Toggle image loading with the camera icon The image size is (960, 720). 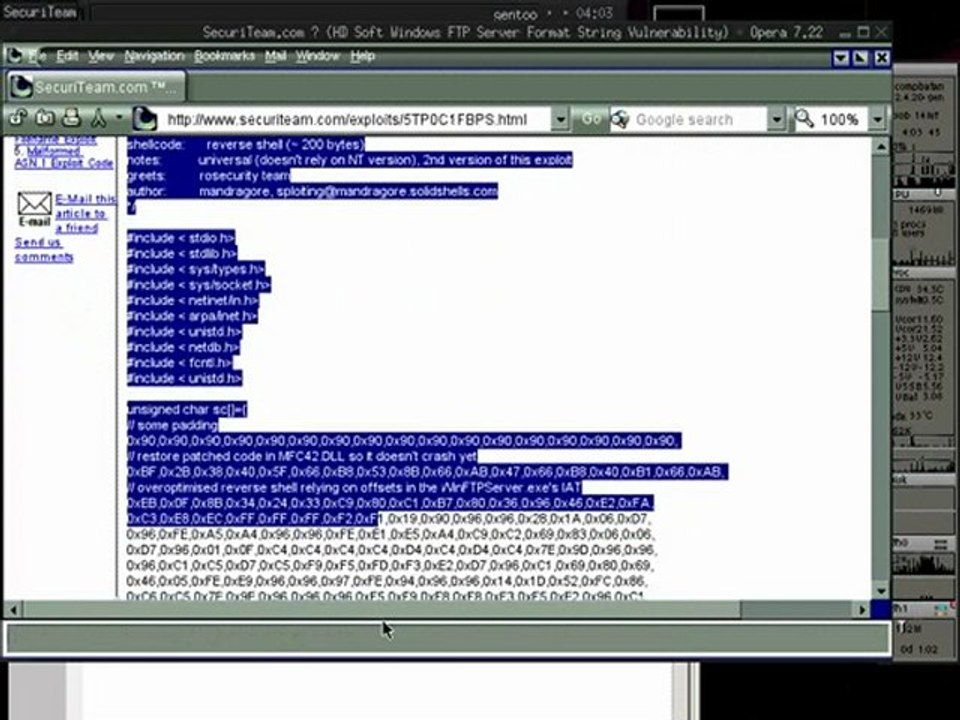click(x=45, y=118)
